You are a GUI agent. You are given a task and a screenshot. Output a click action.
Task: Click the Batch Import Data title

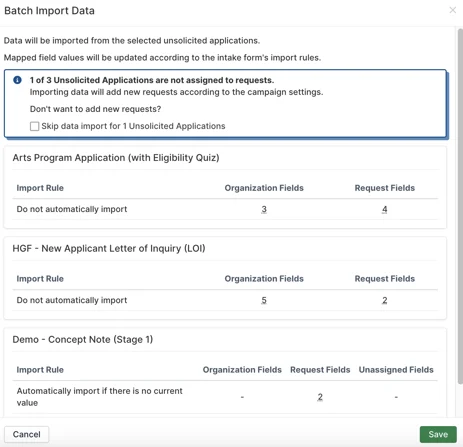(x=49, y=11)
